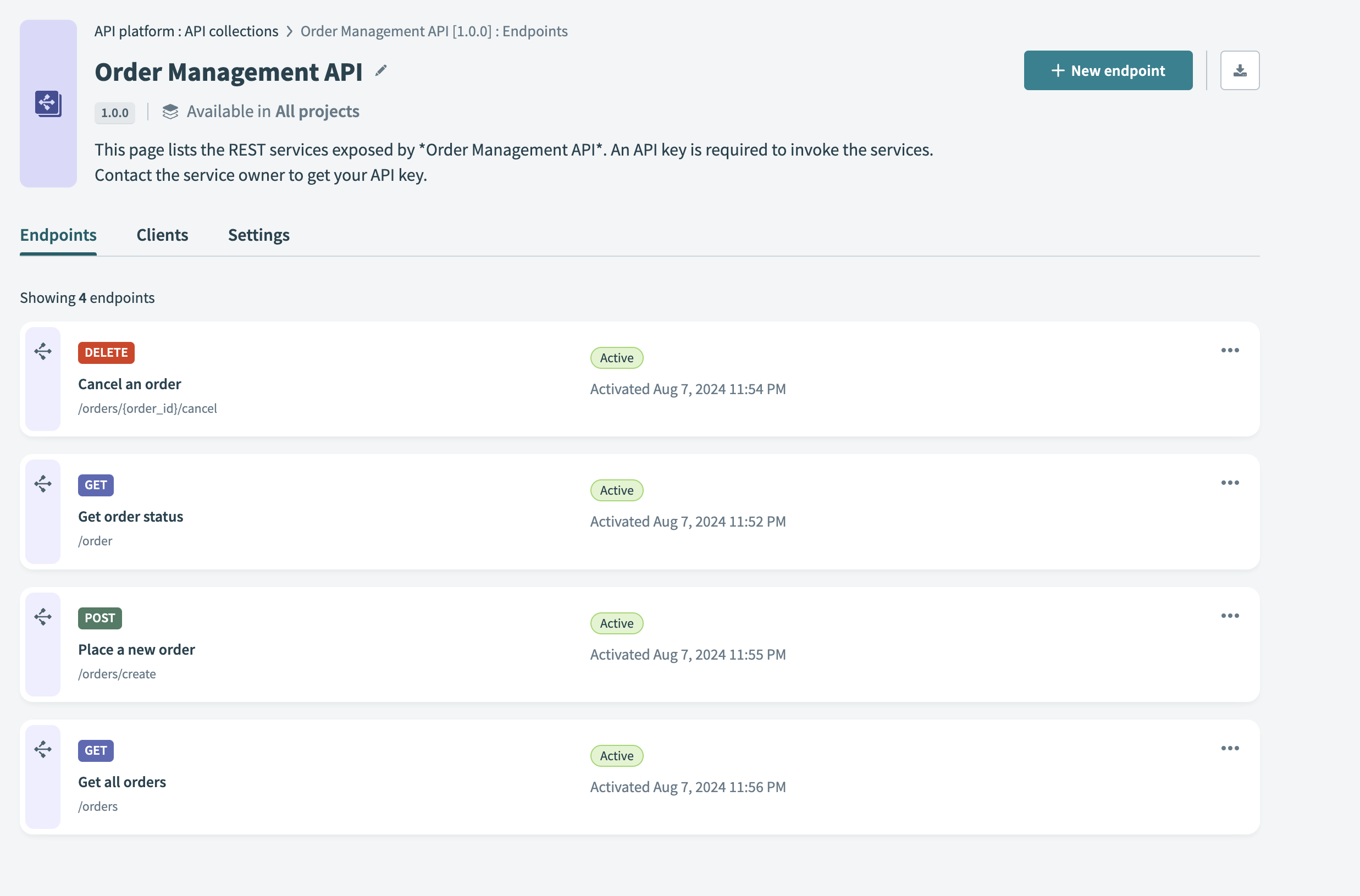Image resolution: width=1360 pixels, height=896 pixels.
Task: Open the options menu for Cancel an order
Action: (1230, 350)
